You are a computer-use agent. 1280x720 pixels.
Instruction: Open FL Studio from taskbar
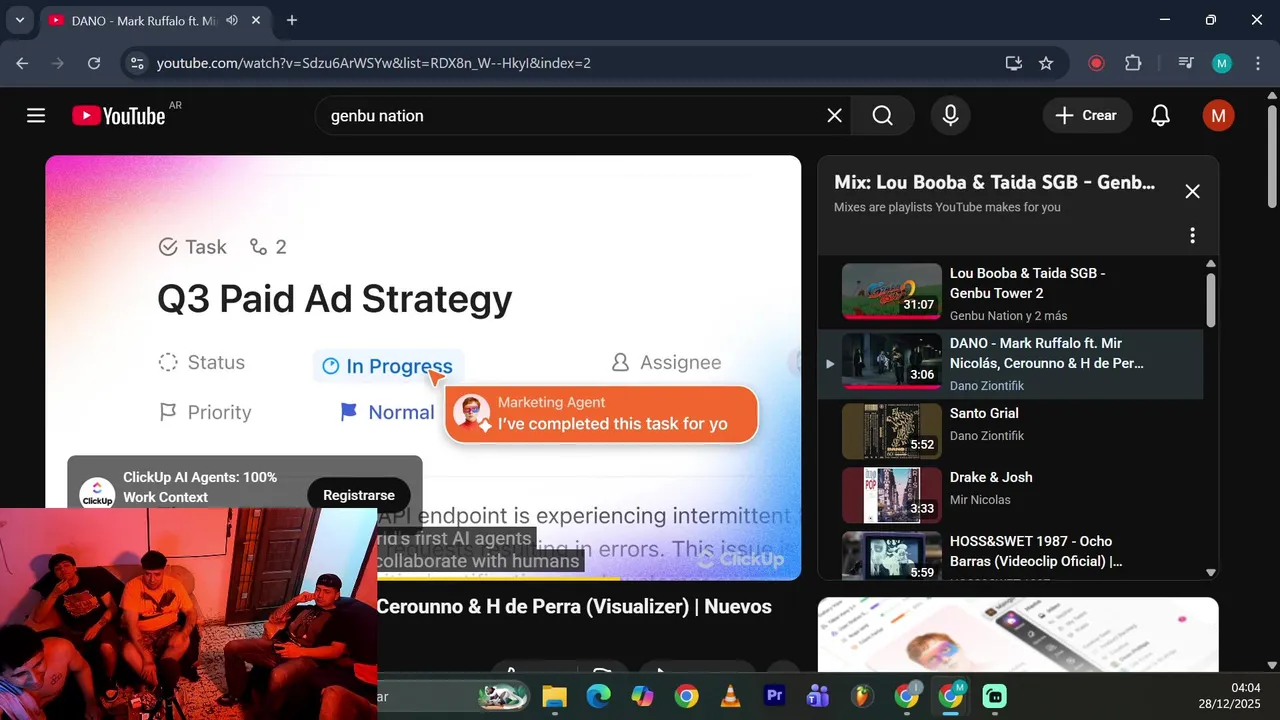(x=862, y=696)
